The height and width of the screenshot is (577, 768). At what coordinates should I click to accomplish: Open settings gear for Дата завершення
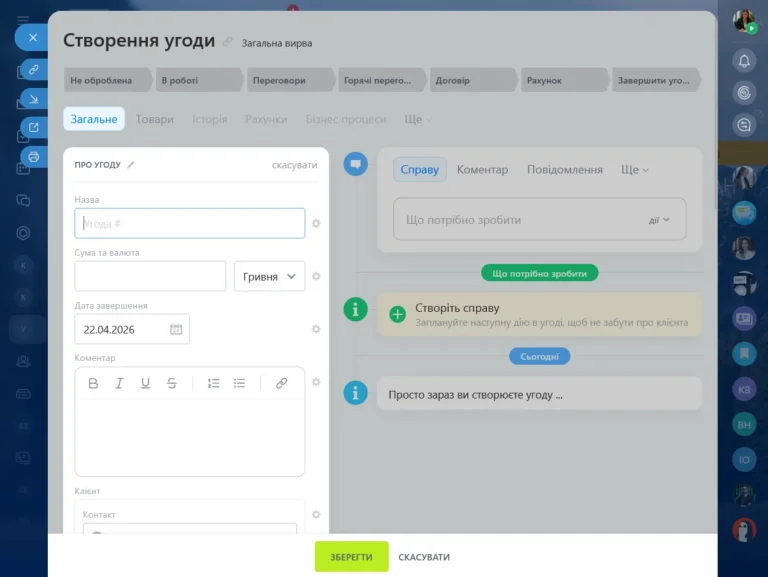316,329
